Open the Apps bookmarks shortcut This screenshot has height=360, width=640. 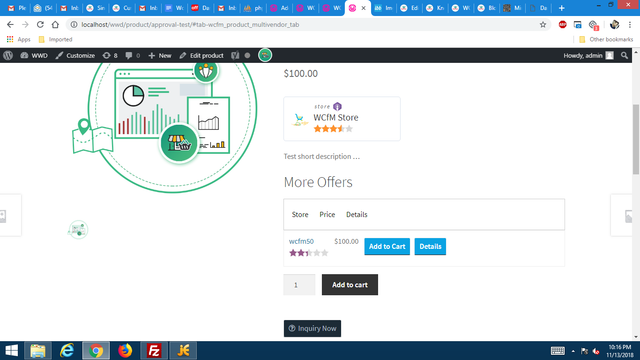pyautogui.click(x=18, y=40)
